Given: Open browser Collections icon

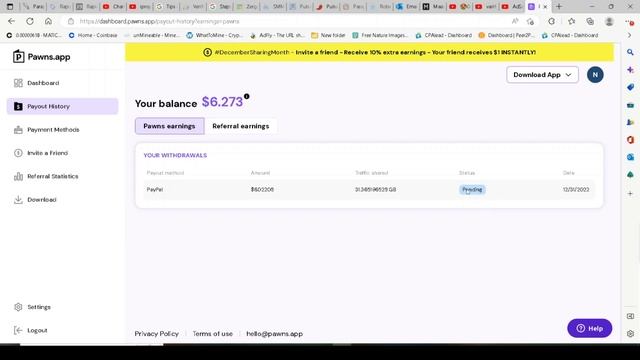Looking at the screenshot, I should tap(590, 21).
